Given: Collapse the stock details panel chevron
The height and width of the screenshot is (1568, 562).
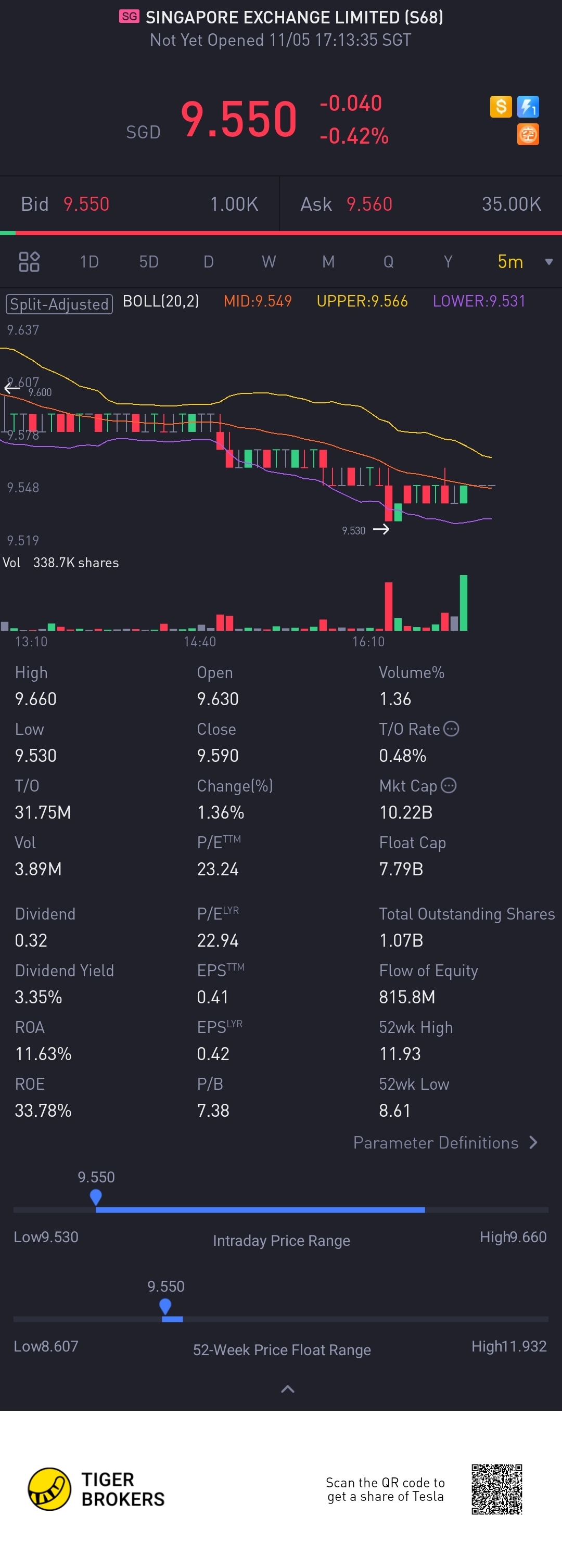Looking at the screenshot, I should 287,1388.
